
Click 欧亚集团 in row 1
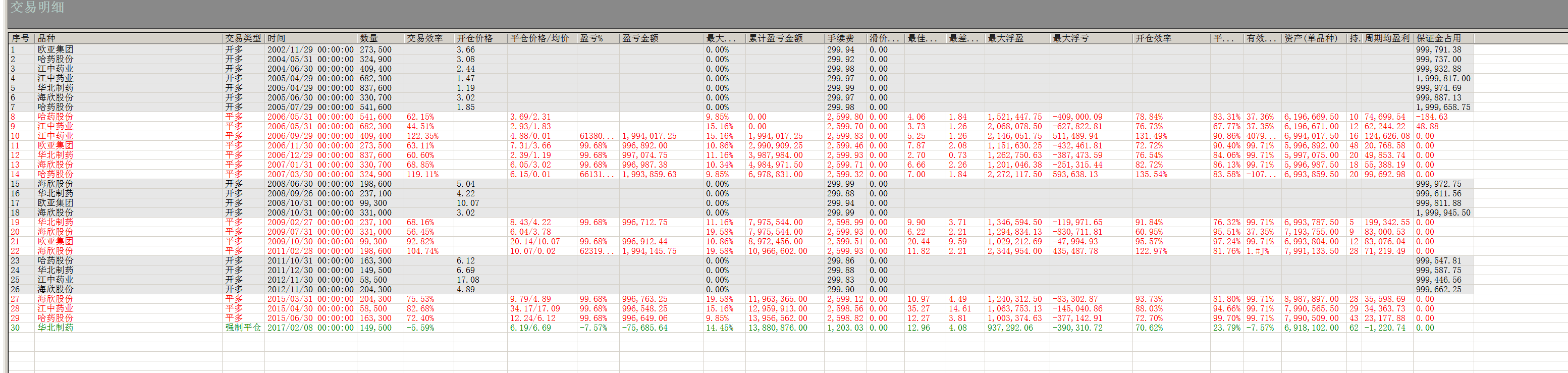pyautogui.click(x=56, y=50)
